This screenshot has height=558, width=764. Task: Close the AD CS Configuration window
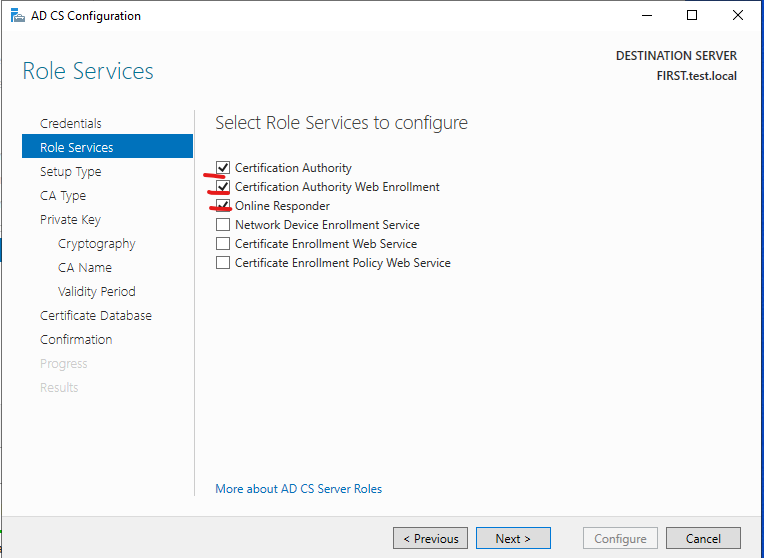click(x=738, y=16)
